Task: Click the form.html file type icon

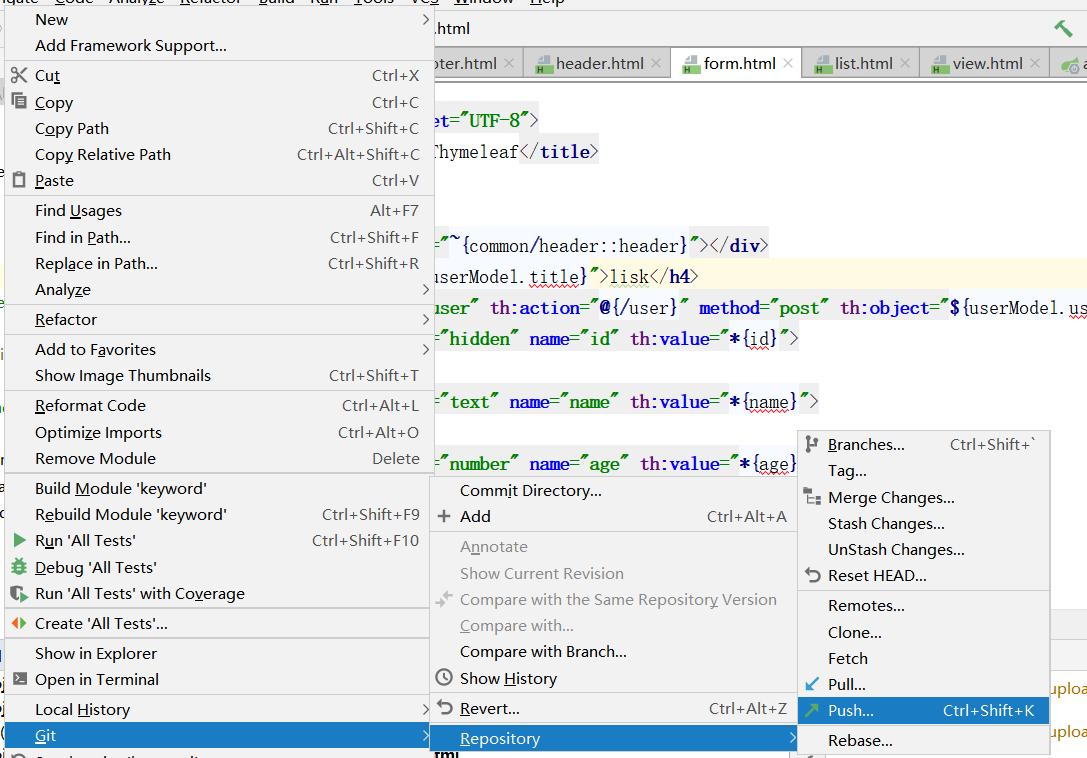Action: point(691,64)
